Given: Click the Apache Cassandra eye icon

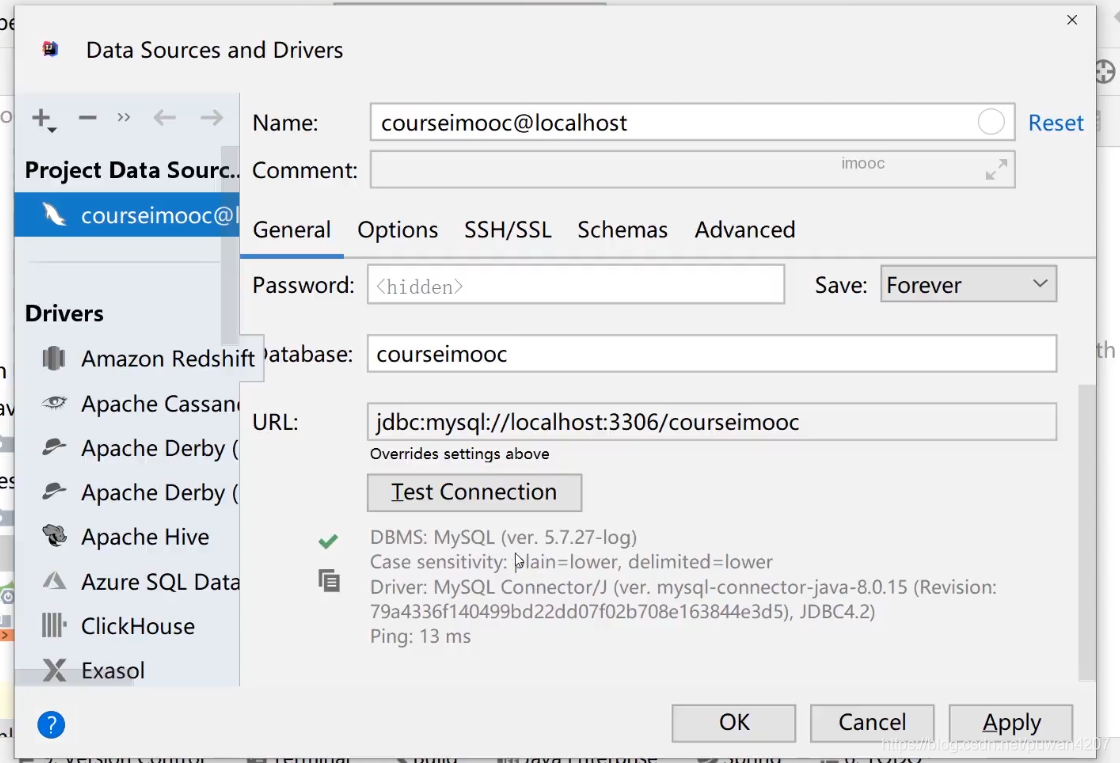Looking at the screenshot, I should [54, 402].
